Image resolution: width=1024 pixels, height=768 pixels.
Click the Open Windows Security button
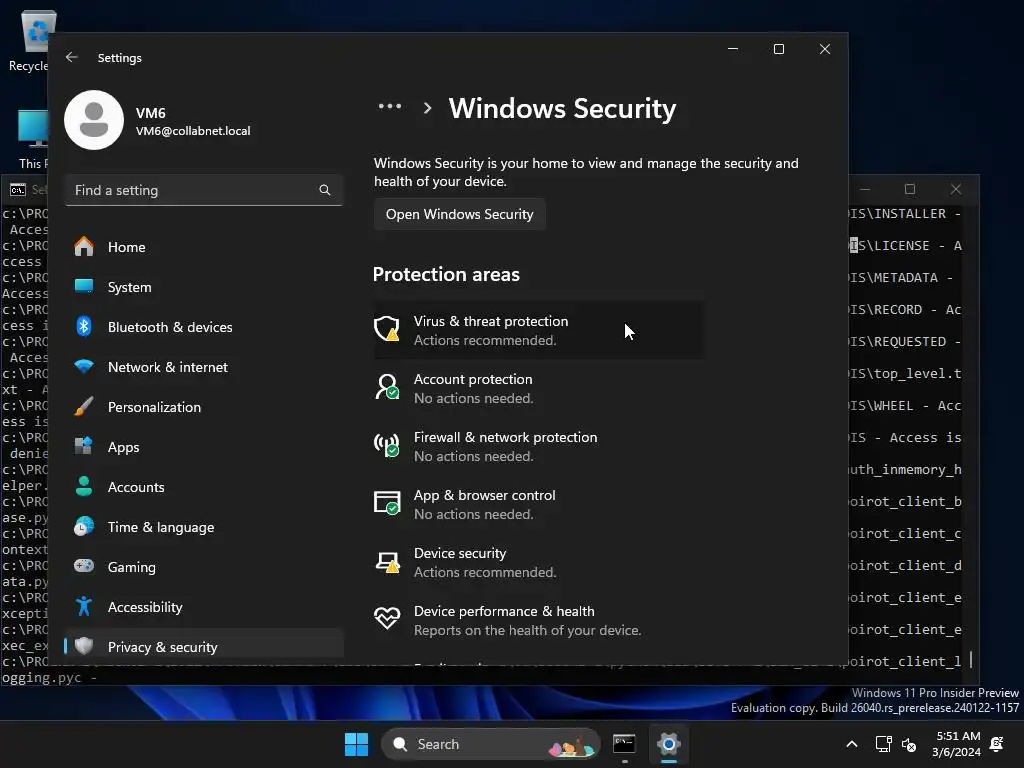click(460, 214)
